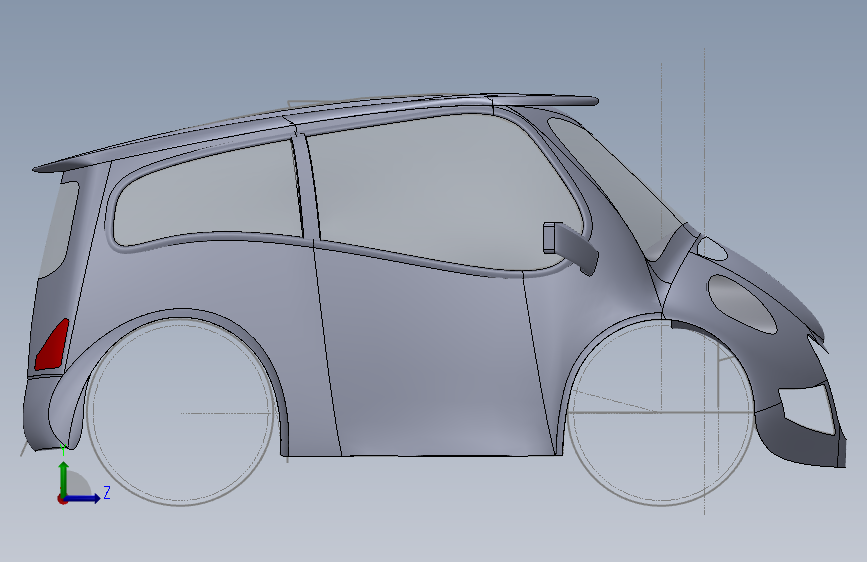Click the red origin dot of triad
The image size is (867, 562).
pos(62,499)
